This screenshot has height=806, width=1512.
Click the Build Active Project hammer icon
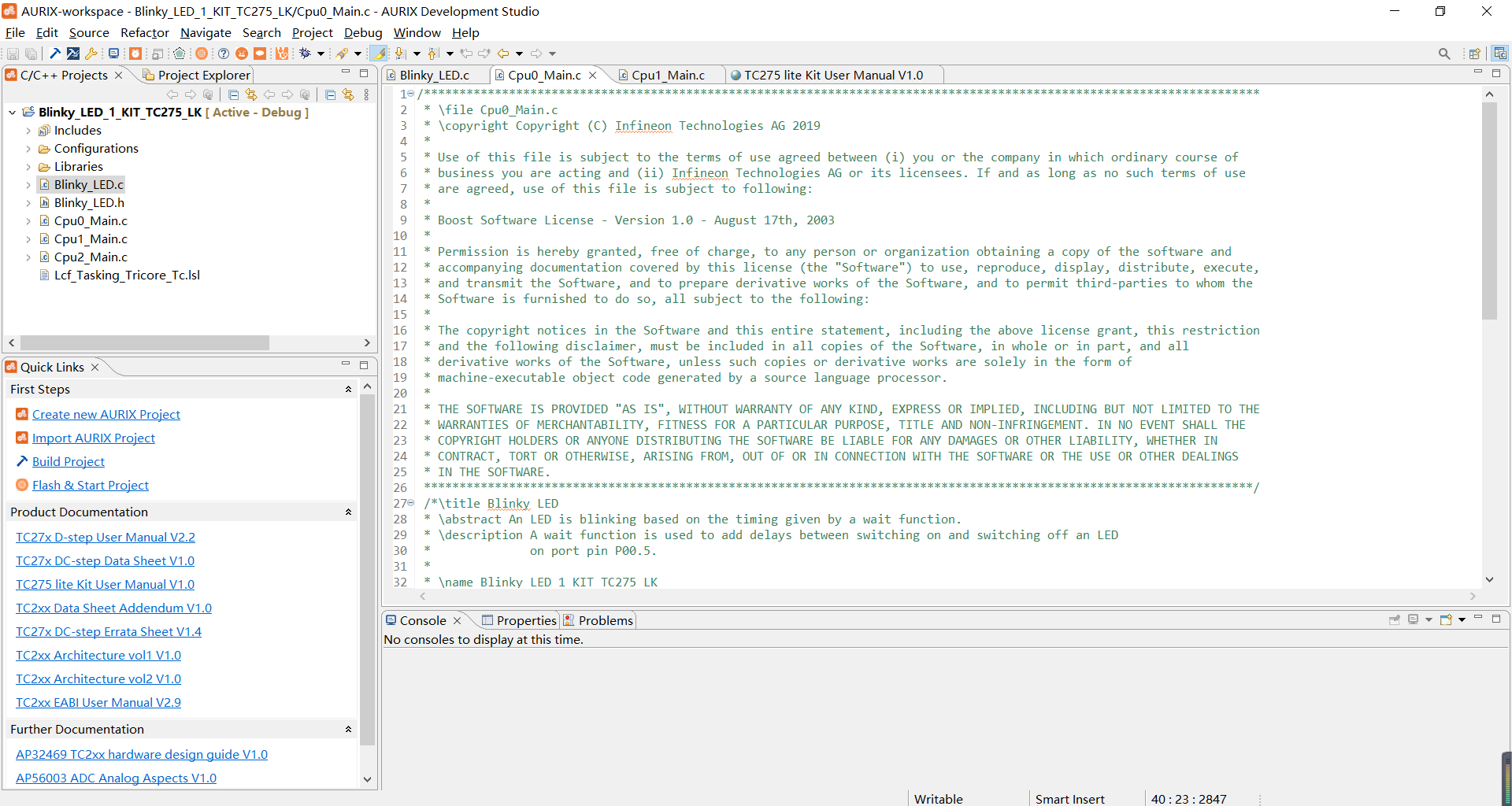tap(55, 54)
